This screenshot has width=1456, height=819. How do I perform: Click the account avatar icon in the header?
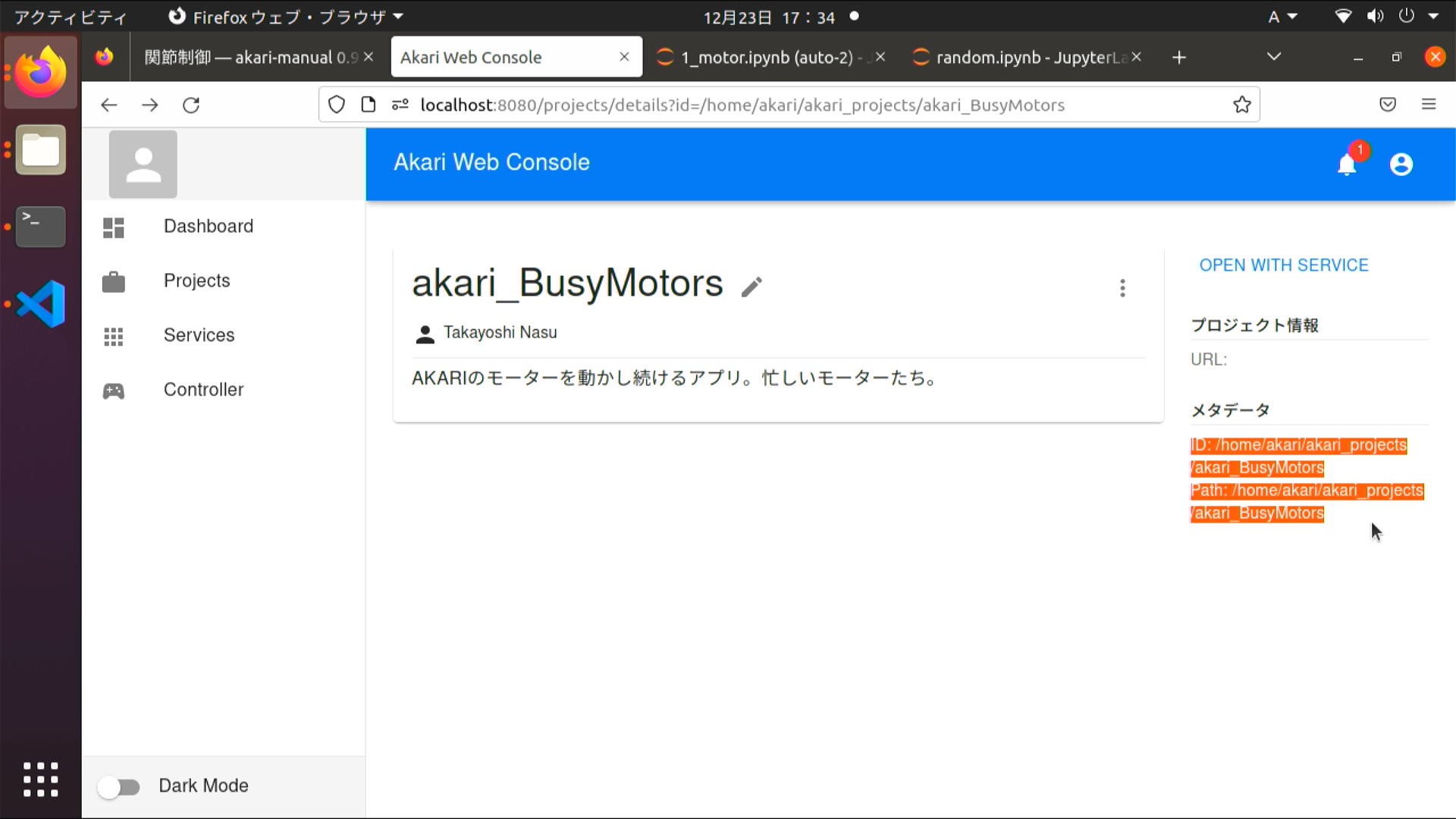1400,165
